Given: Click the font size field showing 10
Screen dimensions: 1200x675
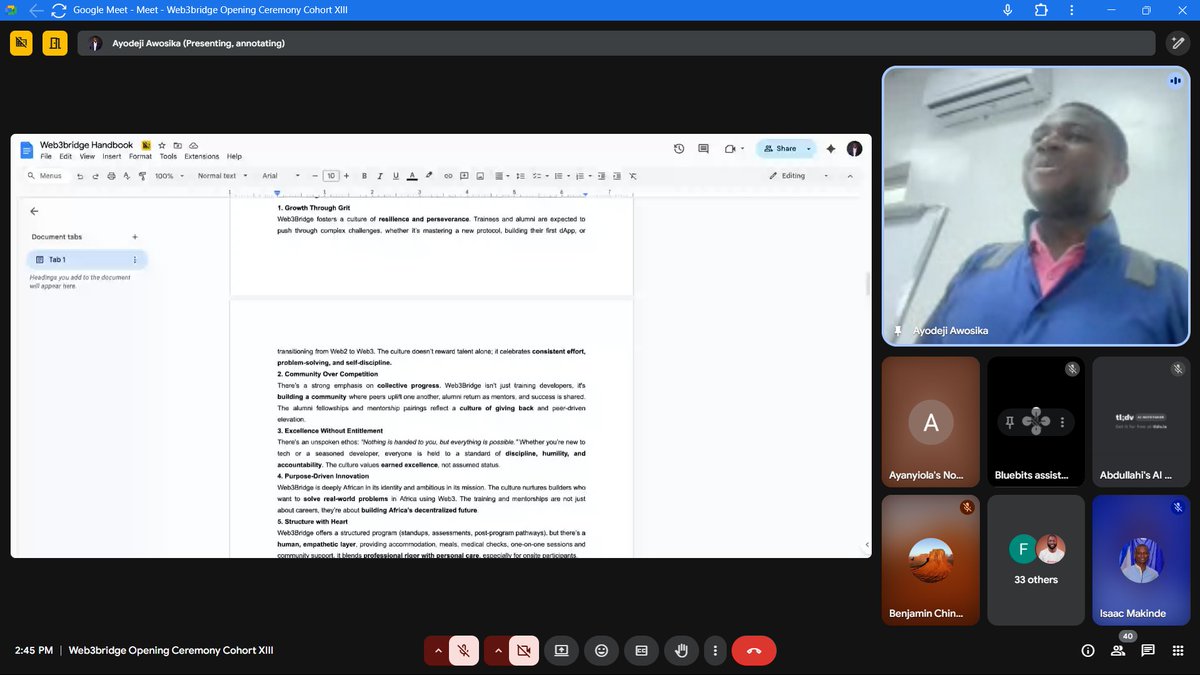Looking at the screenshot, I should coord(331,176).
